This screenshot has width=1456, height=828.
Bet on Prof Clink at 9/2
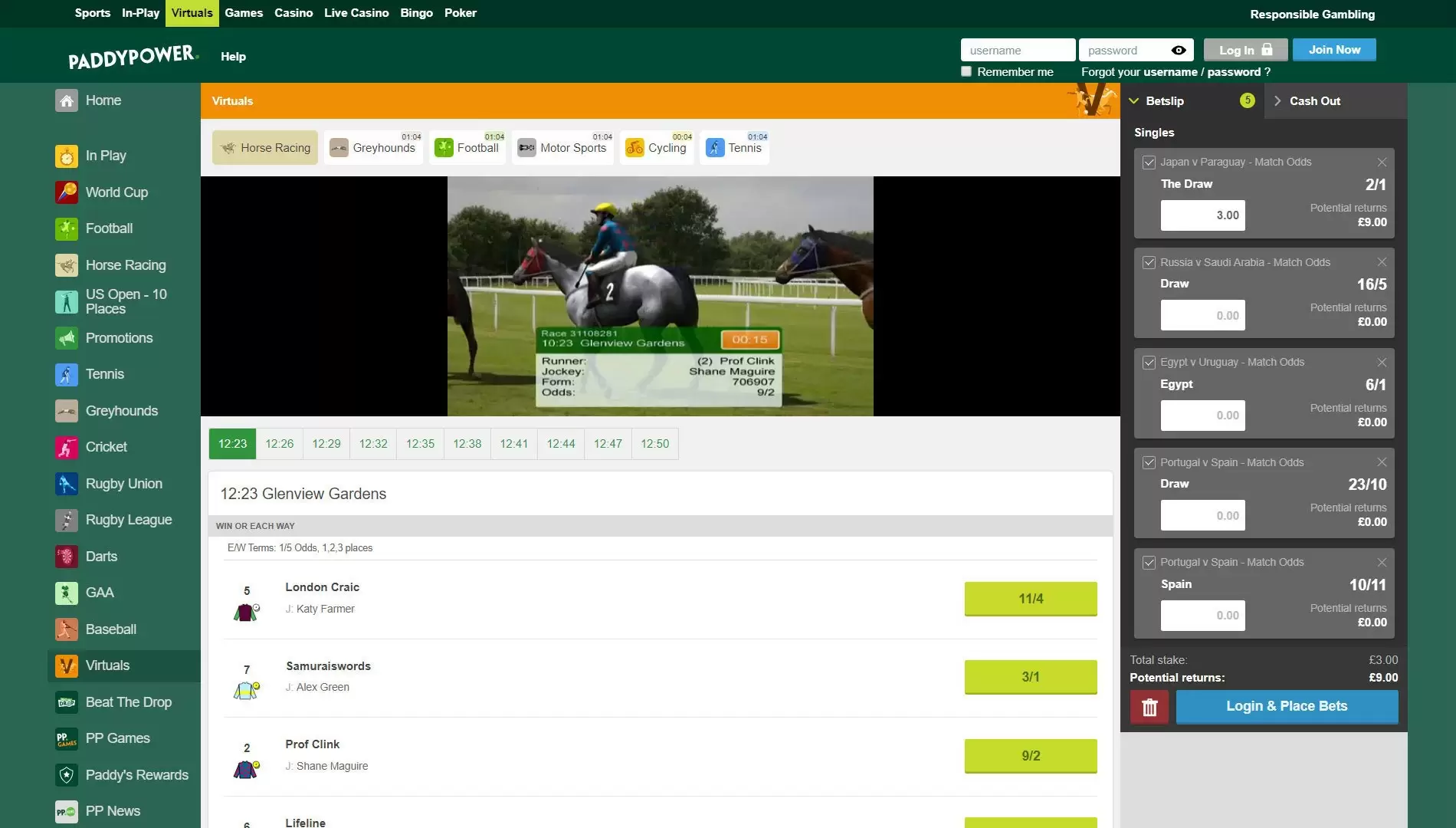[1031, 756]
